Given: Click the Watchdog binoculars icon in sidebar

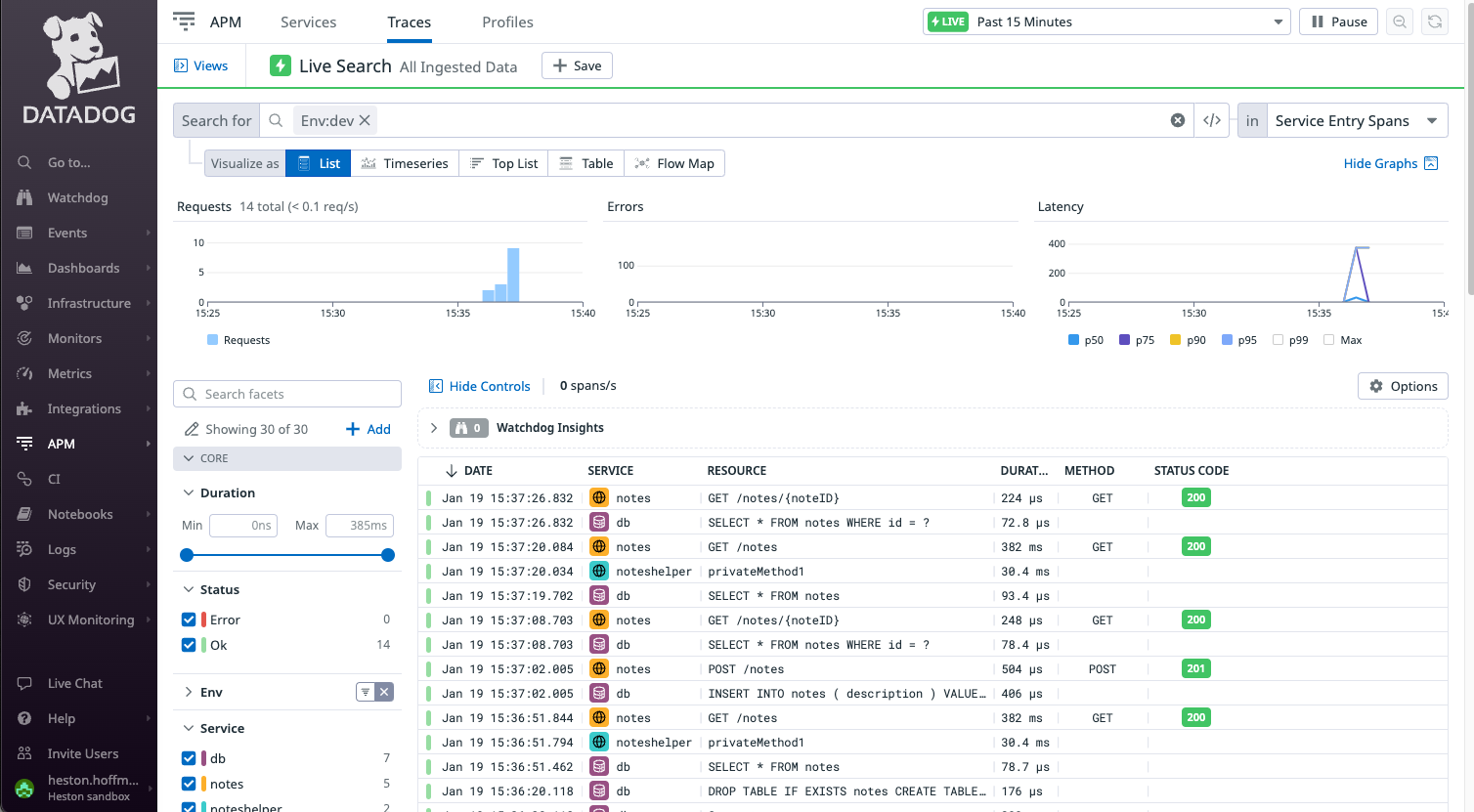Looking at the screenshot, I should click(24, 197).
